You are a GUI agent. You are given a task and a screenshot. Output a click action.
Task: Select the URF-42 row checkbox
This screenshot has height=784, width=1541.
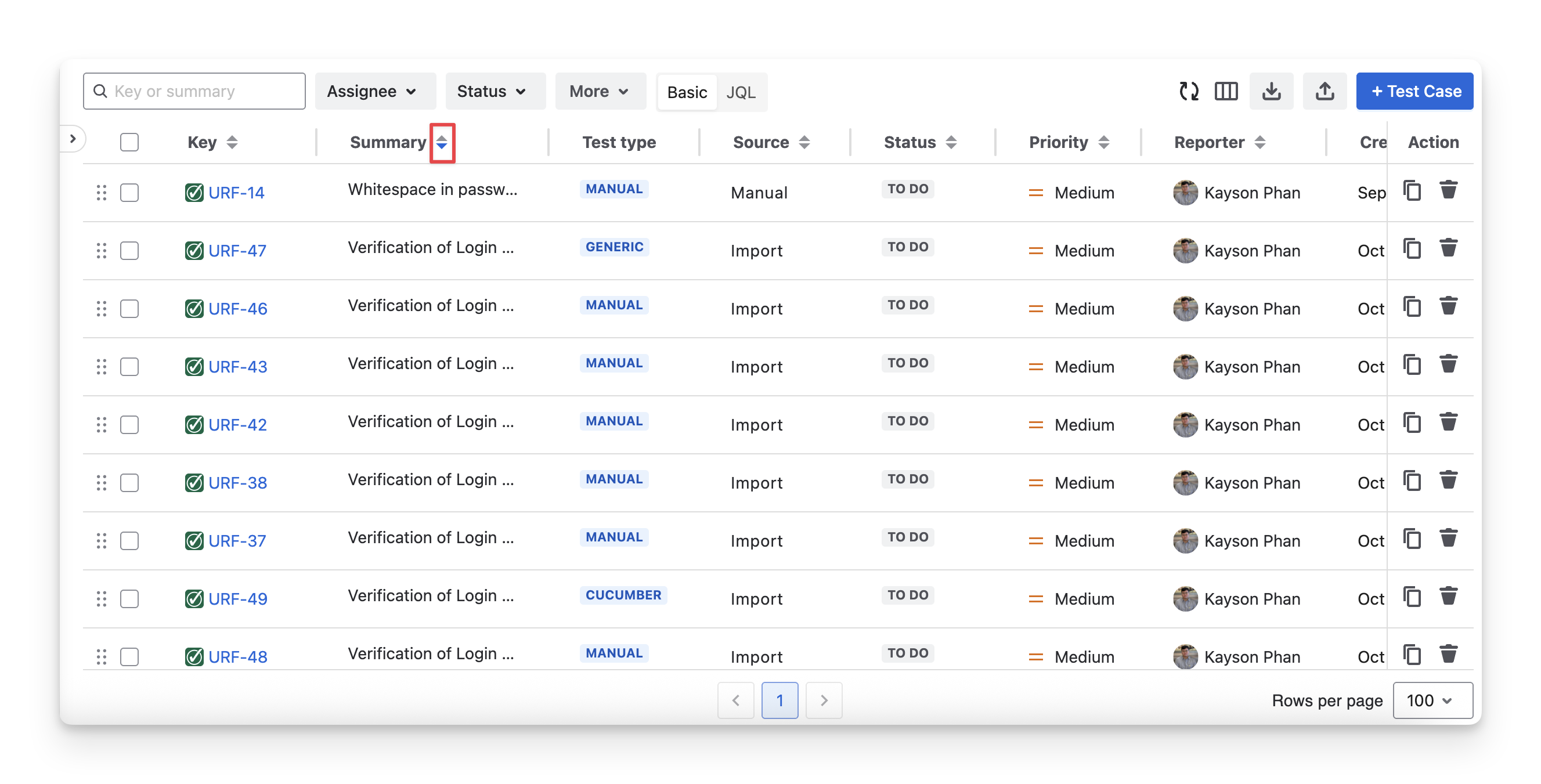pos(129,425)
